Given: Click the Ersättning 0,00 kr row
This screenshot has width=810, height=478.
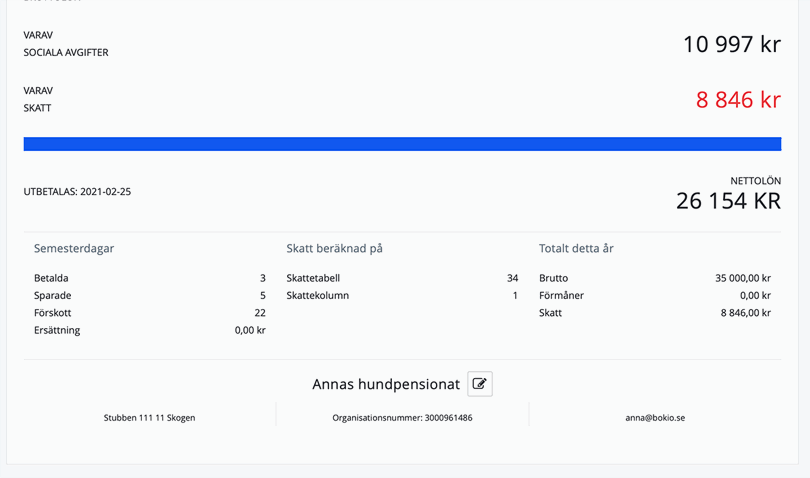Looking at the screenshot, I should pyautogui.click(x=150, y=330).
